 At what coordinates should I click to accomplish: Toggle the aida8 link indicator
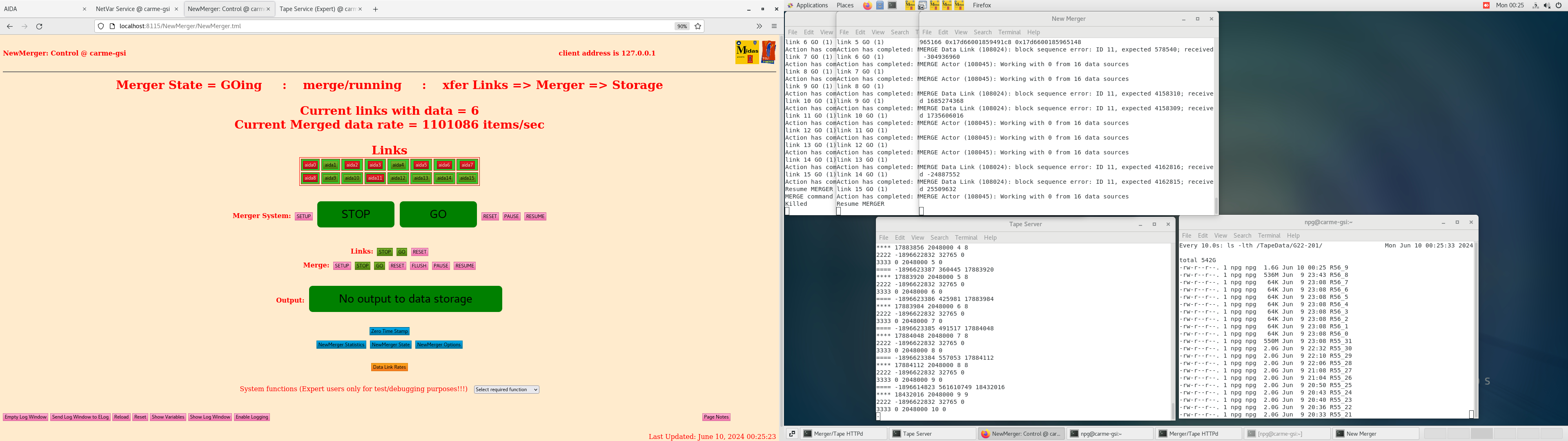pyautogui.click(x=310, y=178)
